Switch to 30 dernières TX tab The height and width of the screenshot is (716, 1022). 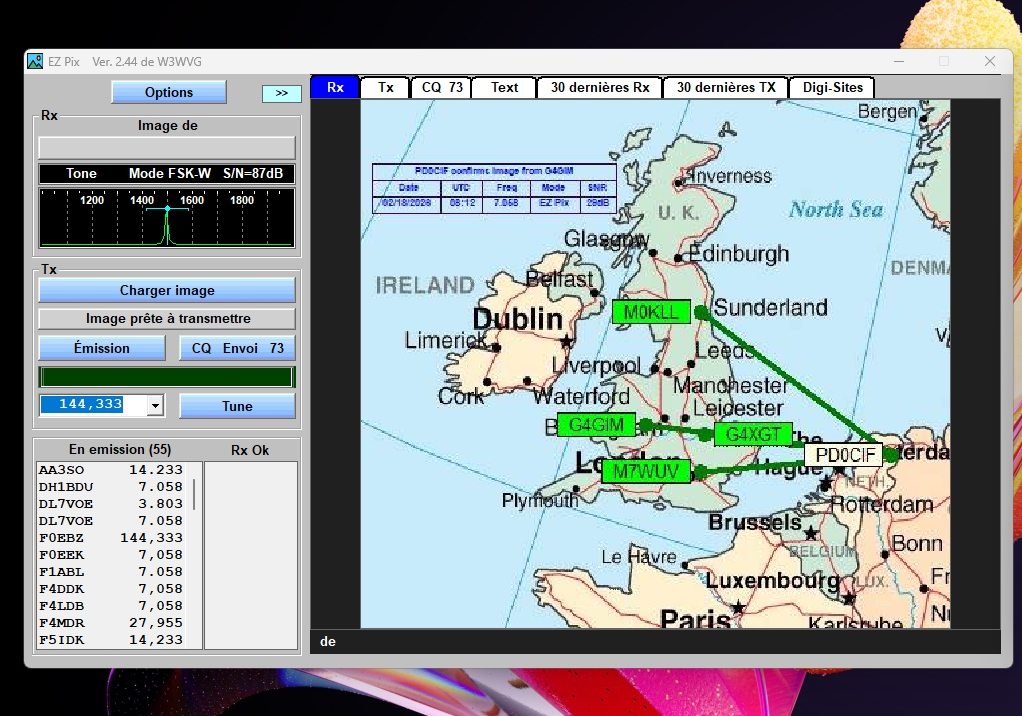pyautogui.click(x=725, y=87)
